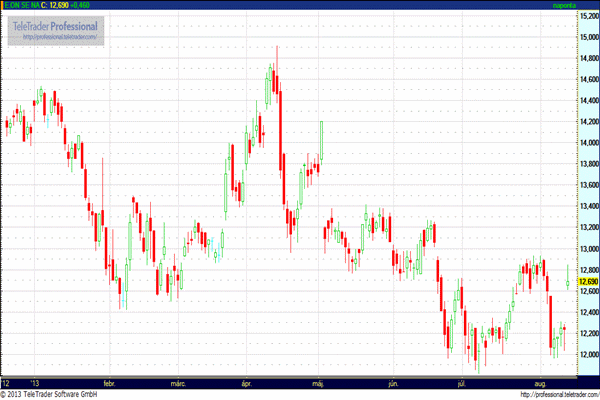
Task: Click the 'febr.' month on time axis
Action: coord(110,383)
